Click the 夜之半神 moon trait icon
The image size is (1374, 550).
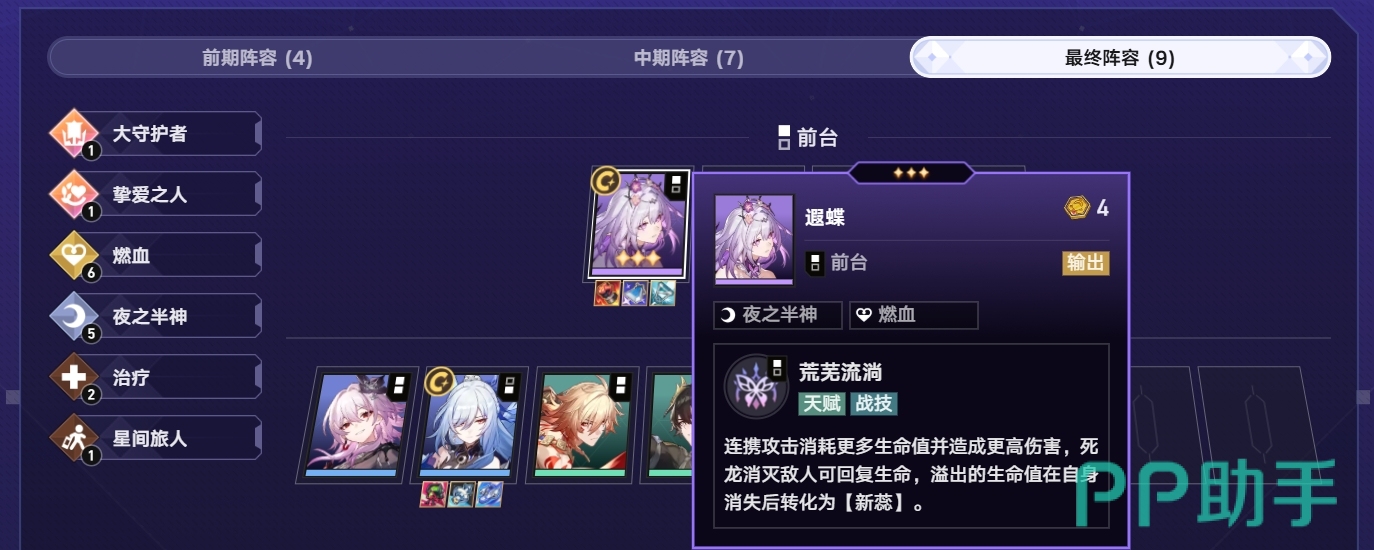74,317
